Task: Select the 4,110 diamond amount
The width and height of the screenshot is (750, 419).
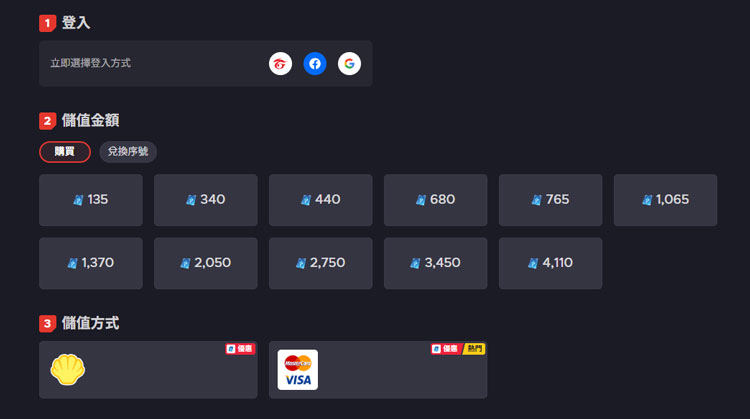Action: (x=550, y=263)
